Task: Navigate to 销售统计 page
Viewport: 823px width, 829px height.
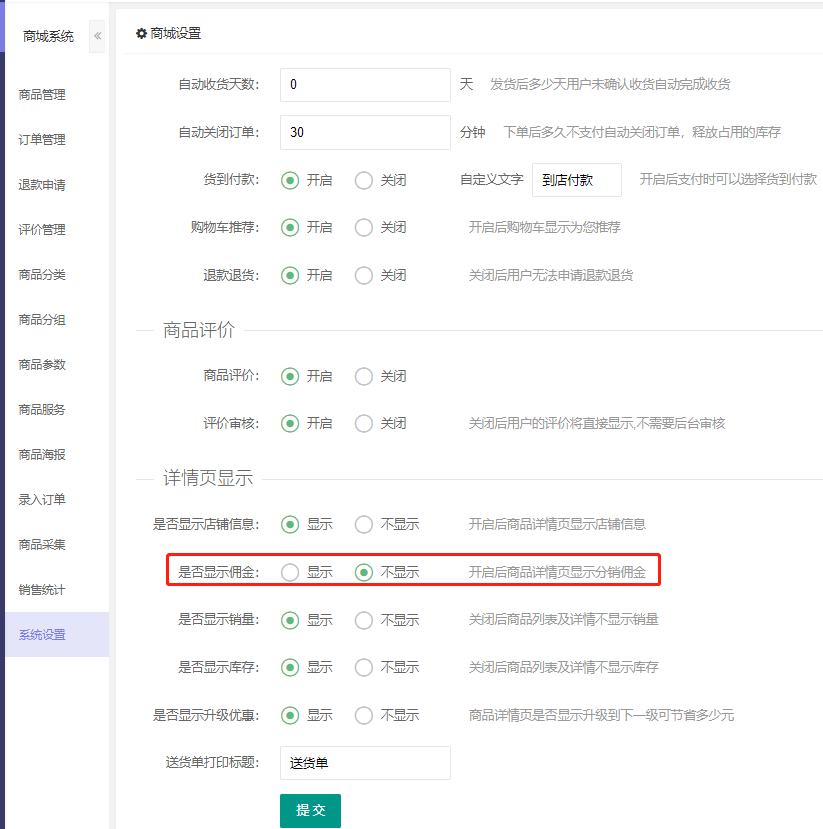Action: point(42,590)
